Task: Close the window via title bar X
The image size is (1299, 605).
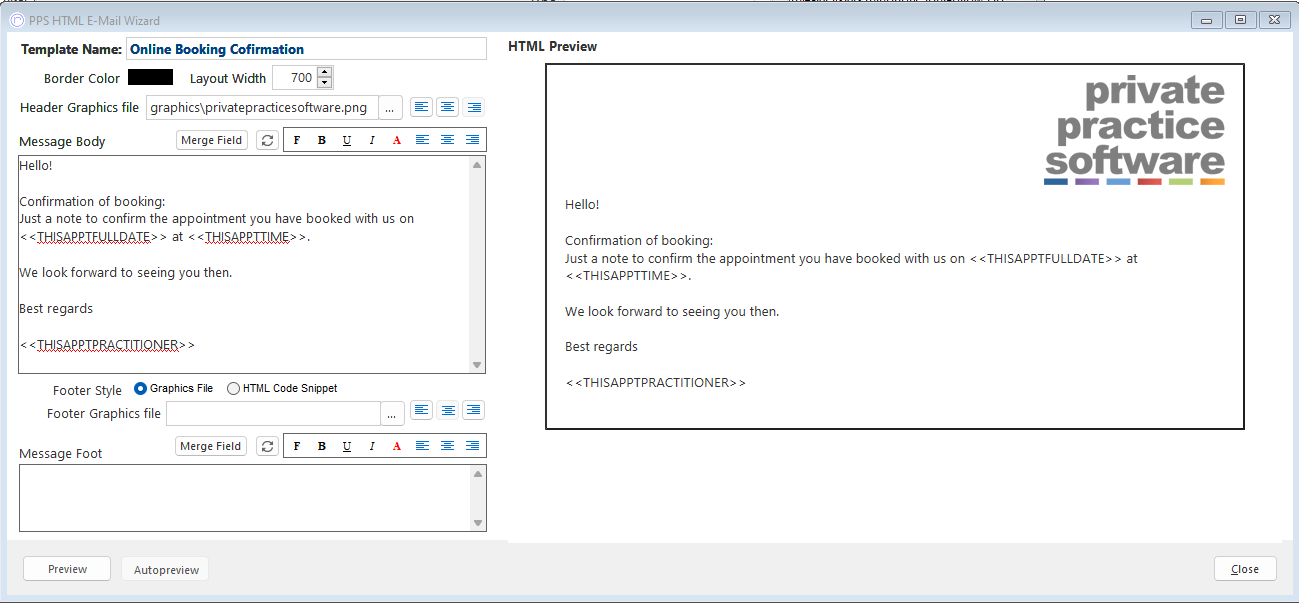Action: 1273,19
